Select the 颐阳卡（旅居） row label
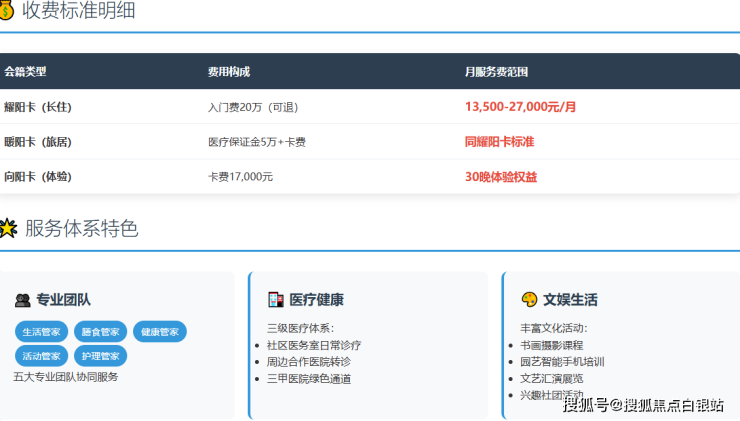 click(x=38, y=142)
